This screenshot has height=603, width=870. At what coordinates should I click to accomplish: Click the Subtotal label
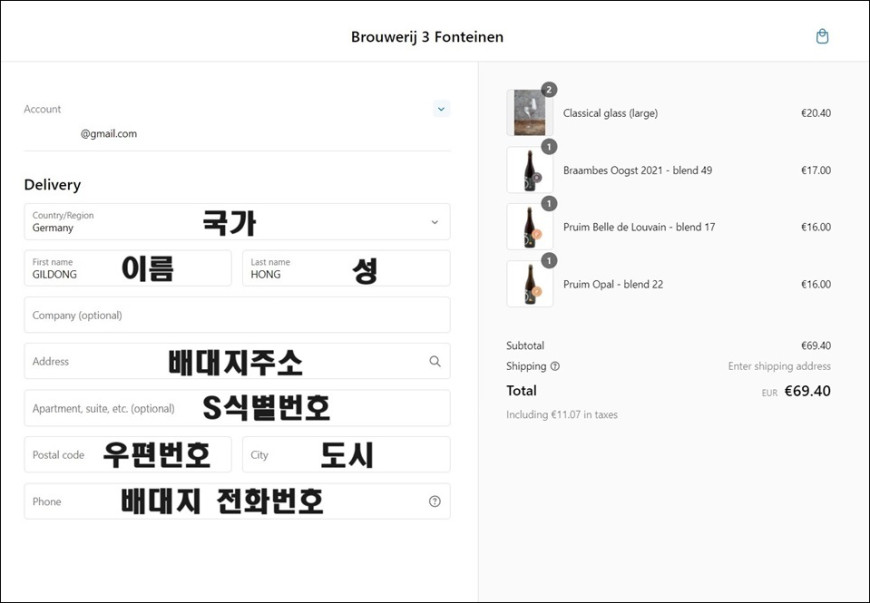tap(525, 346)
